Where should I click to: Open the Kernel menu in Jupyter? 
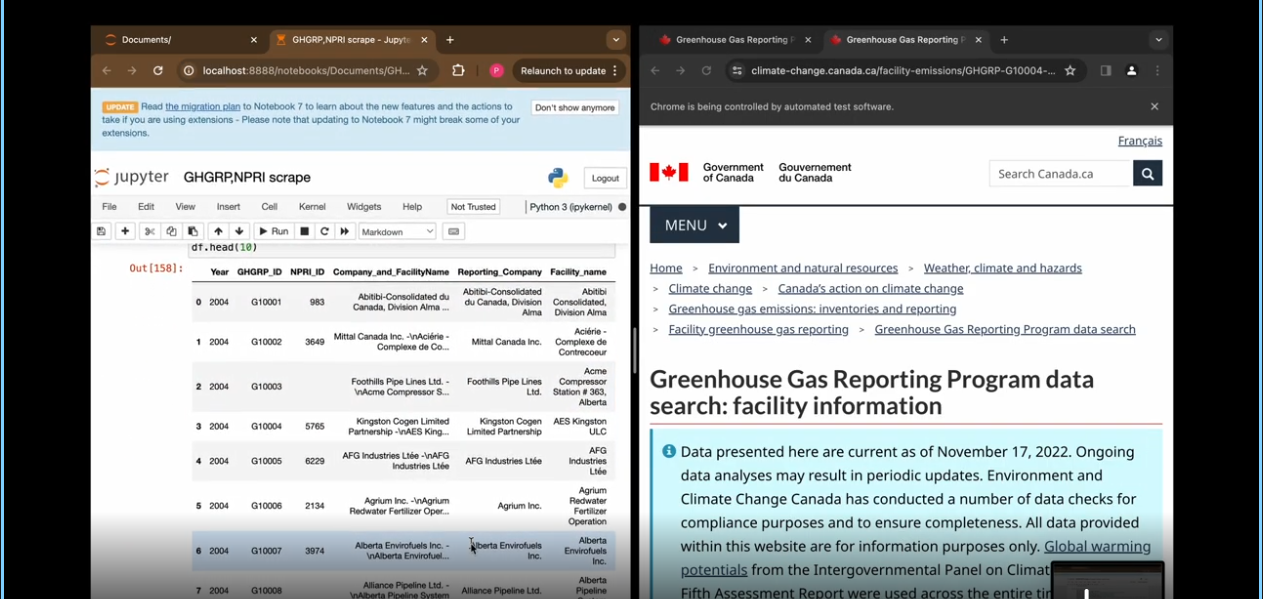312,207
